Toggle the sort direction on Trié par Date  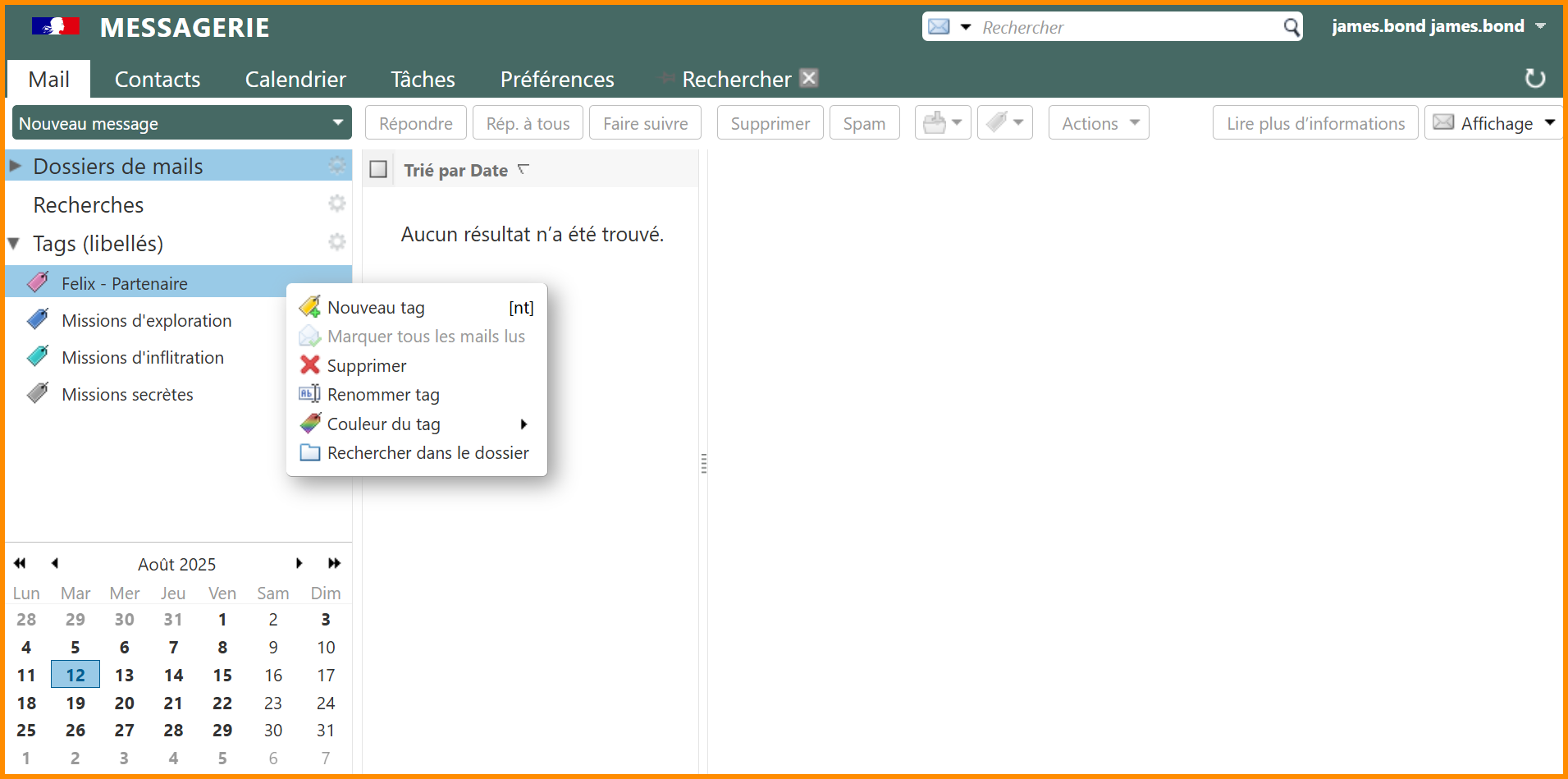click(523, 170)
